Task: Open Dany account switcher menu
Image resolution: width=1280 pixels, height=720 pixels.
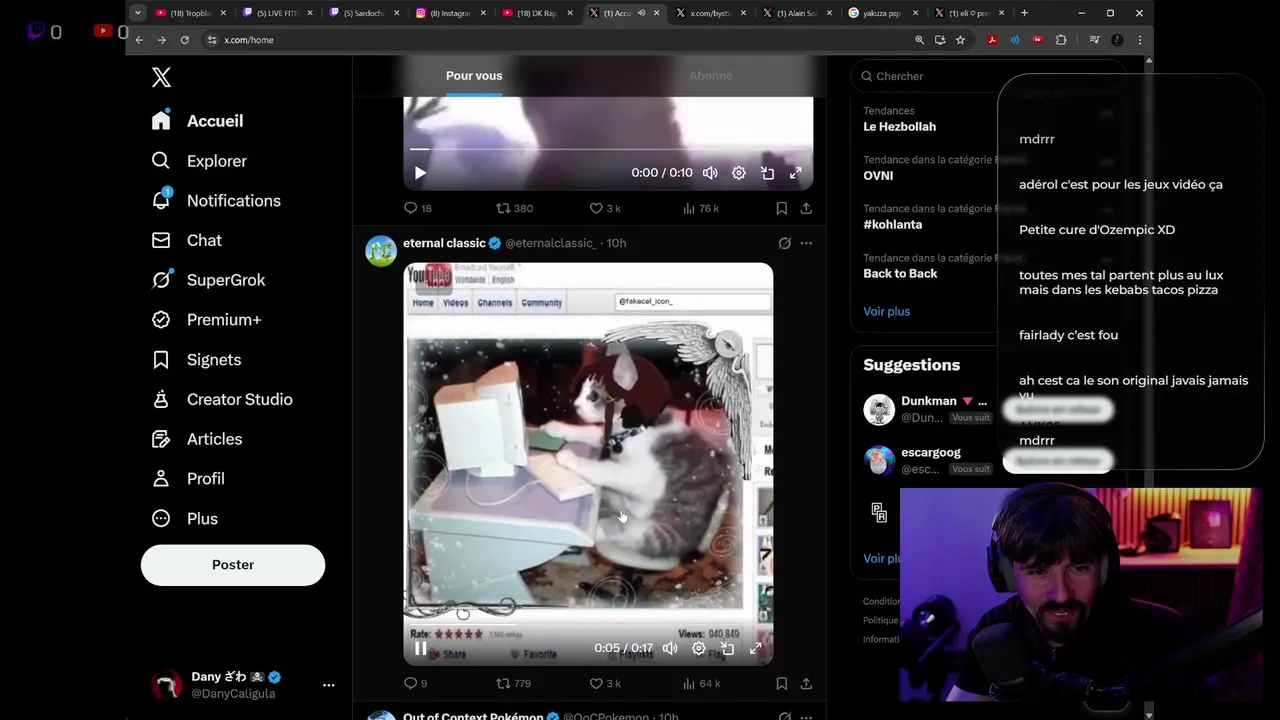Action: point(243,685)
